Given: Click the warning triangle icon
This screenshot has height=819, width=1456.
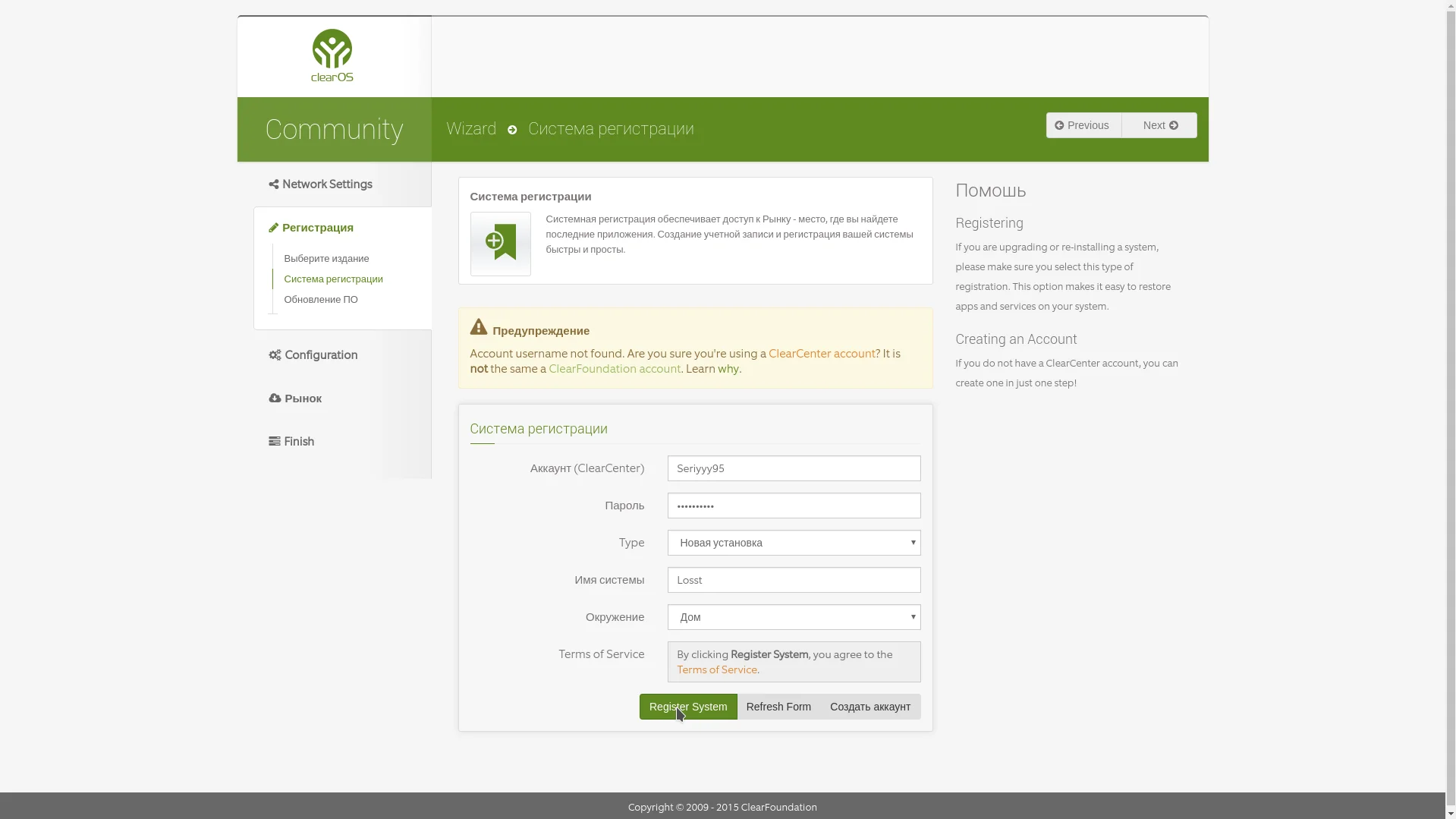Looking at the screenshot, I should pyautogui.click(x=478, y=327).
